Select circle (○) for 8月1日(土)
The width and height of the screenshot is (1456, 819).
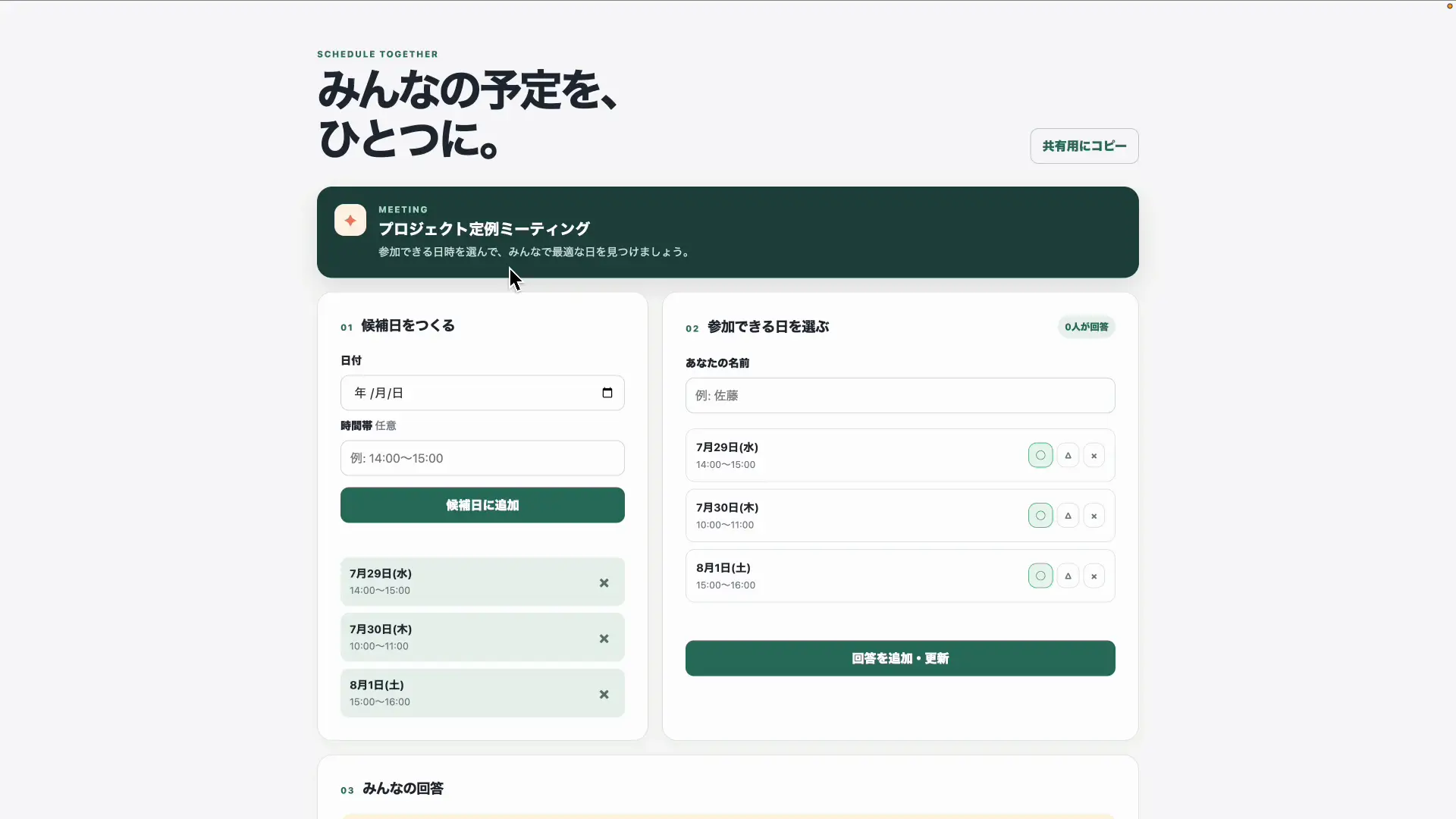[x=1040, y=576]
